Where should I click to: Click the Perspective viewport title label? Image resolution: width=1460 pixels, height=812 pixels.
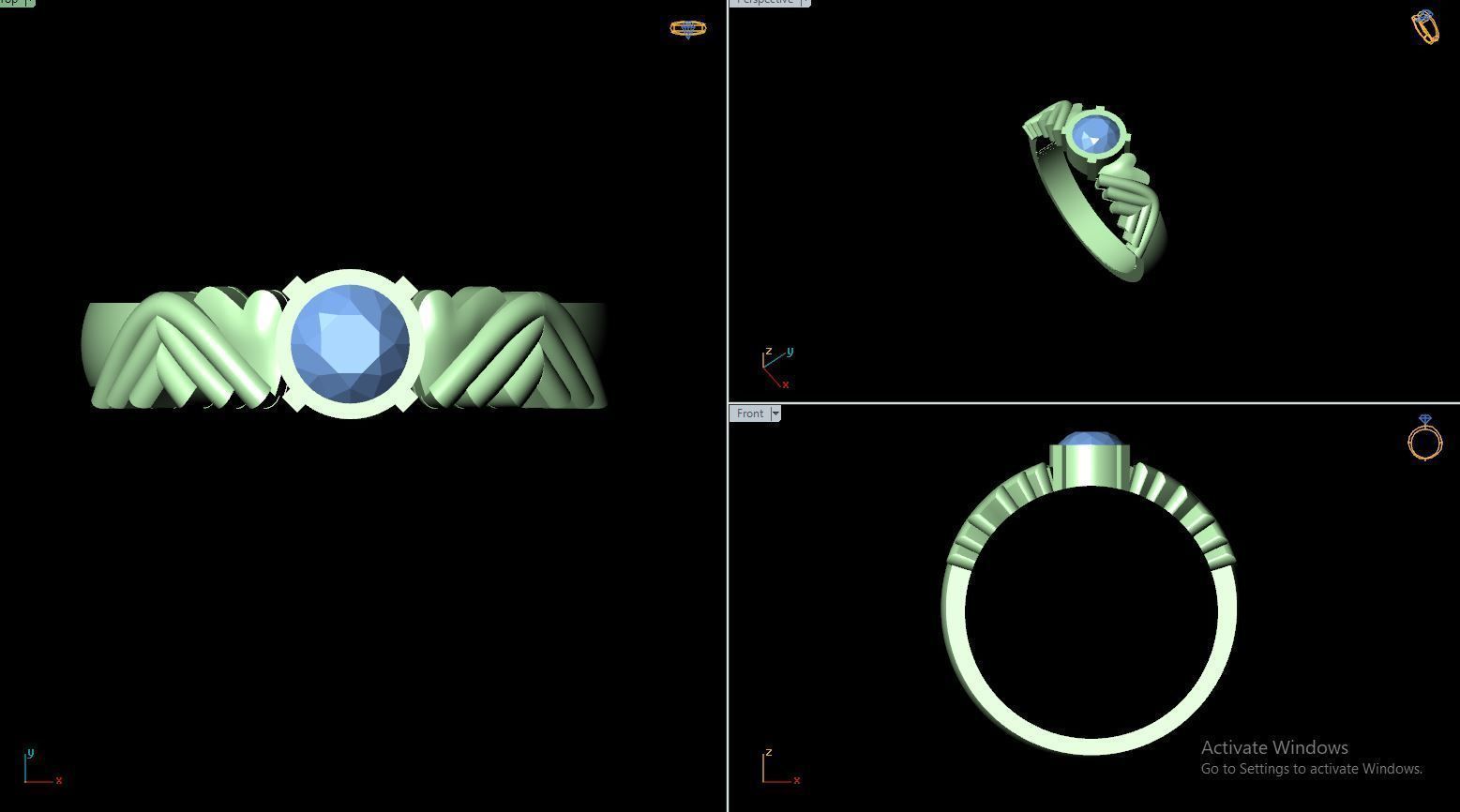pos(764,2)
